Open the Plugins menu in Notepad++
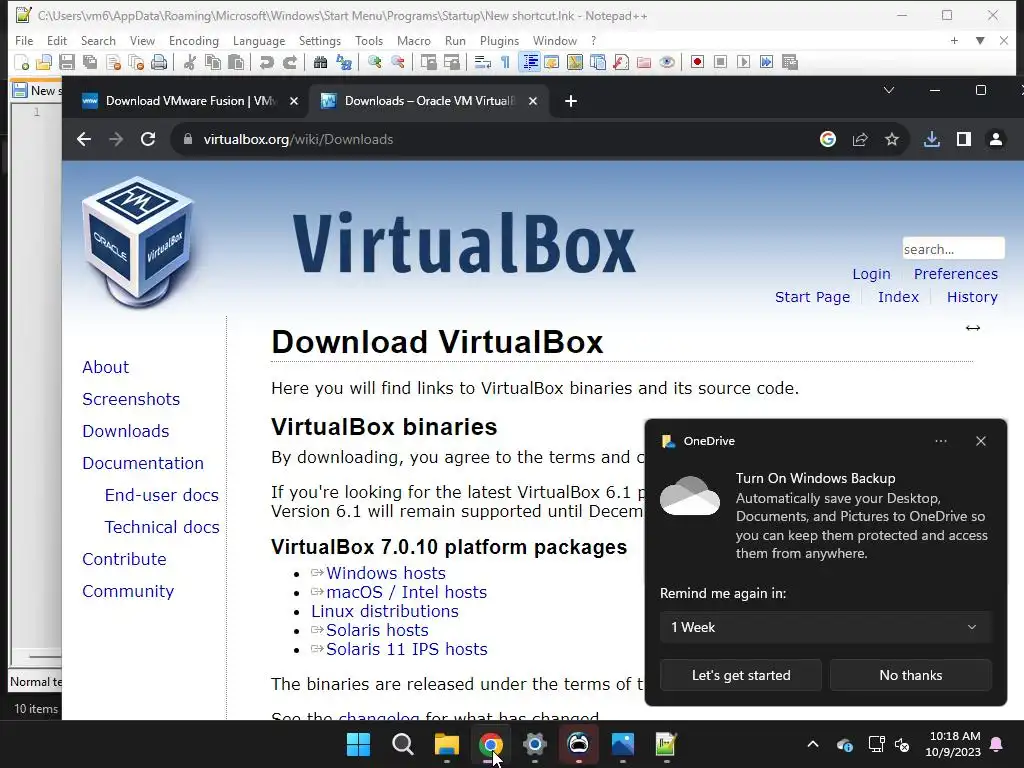Viewport: 1024px width, 768px height. 499,40
